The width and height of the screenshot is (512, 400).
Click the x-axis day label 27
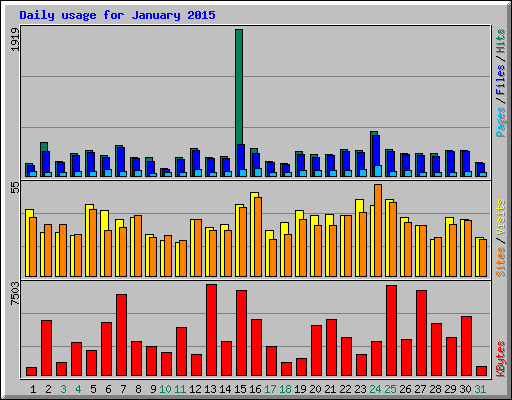(420, 389)
